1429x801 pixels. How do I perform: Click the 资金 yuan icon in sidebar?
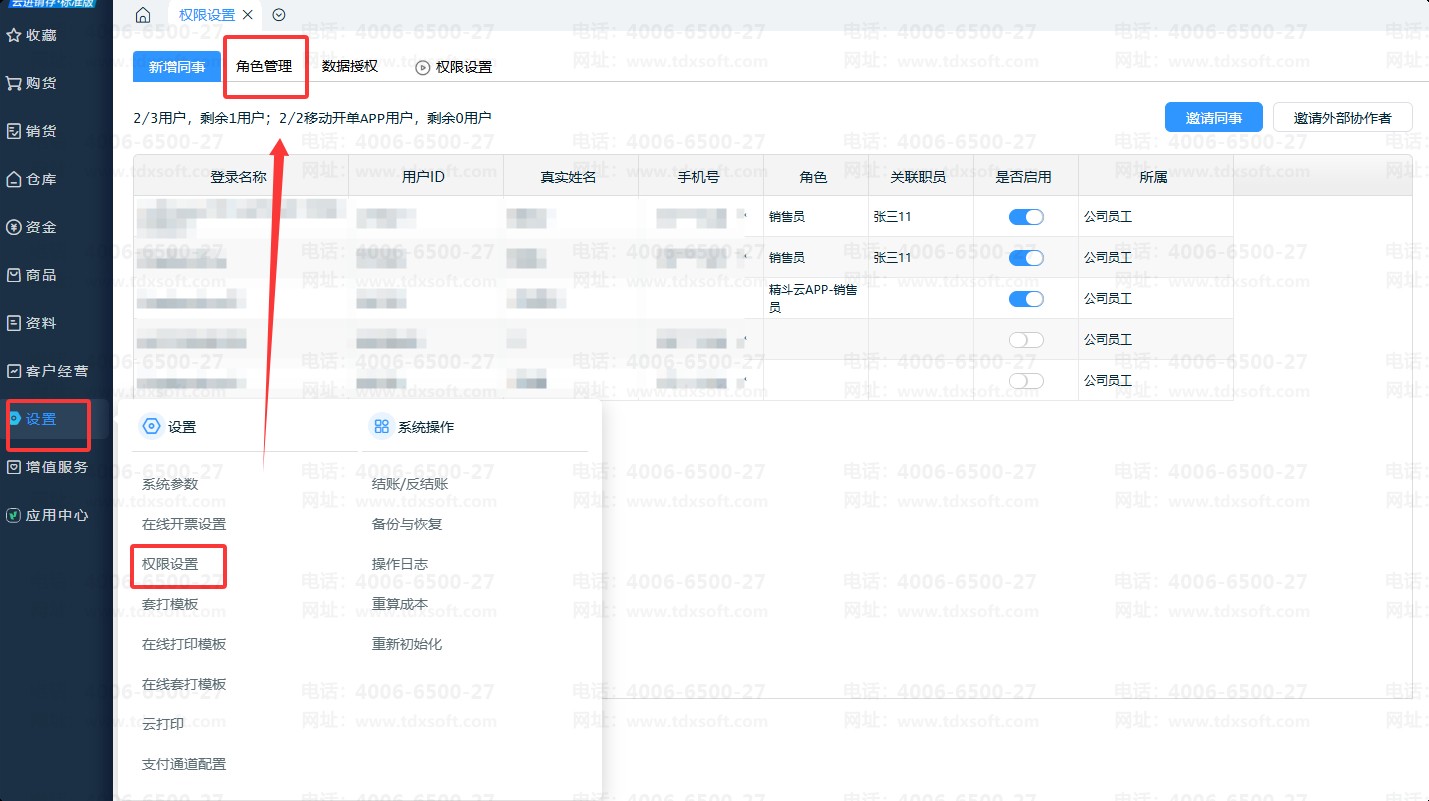[x=14, y=227]
